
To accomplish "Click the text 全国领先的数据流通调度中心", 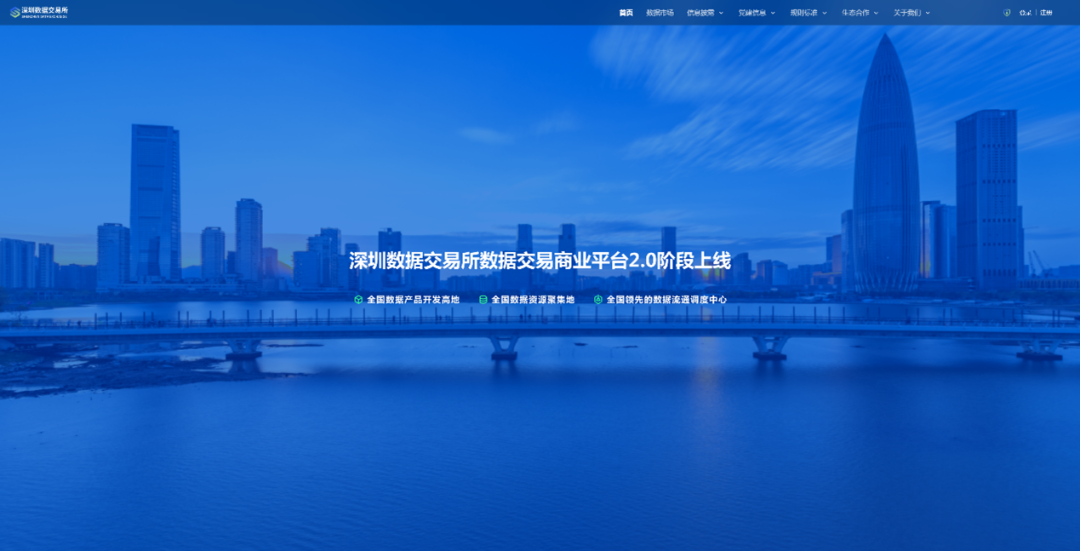I will click(x=666, y=300).
